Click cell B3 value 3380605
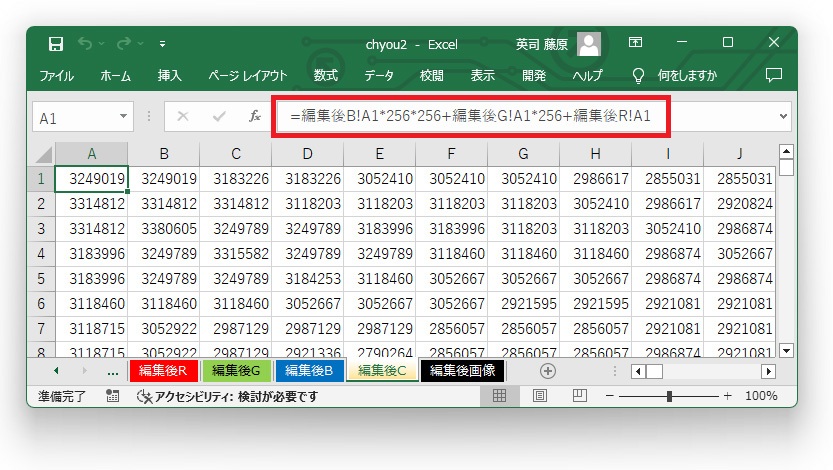This screenshot has width=833, height=470. [164, 229]
